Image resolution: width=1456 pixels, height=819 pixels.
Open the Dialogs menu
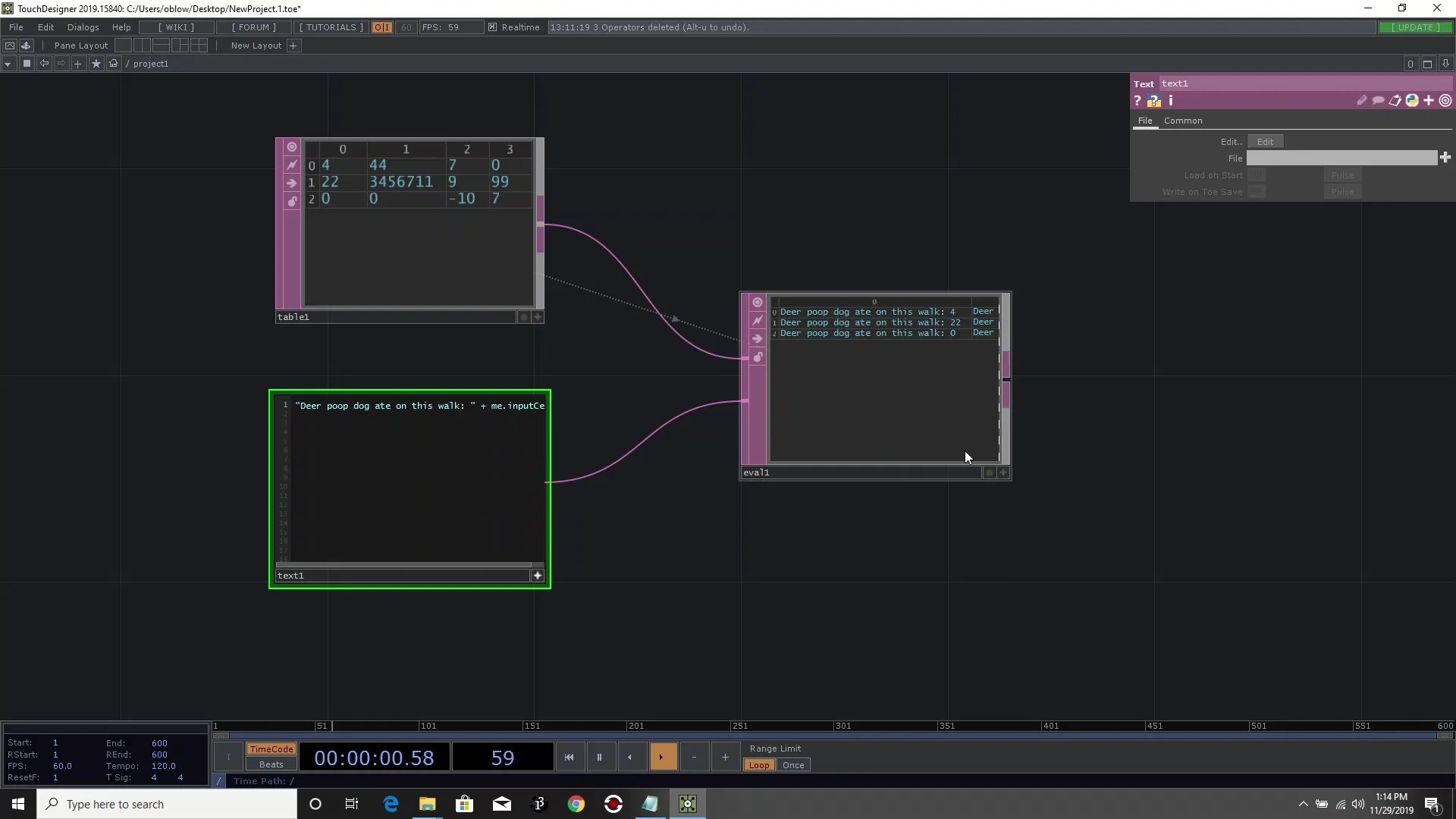tap(83, 27)
